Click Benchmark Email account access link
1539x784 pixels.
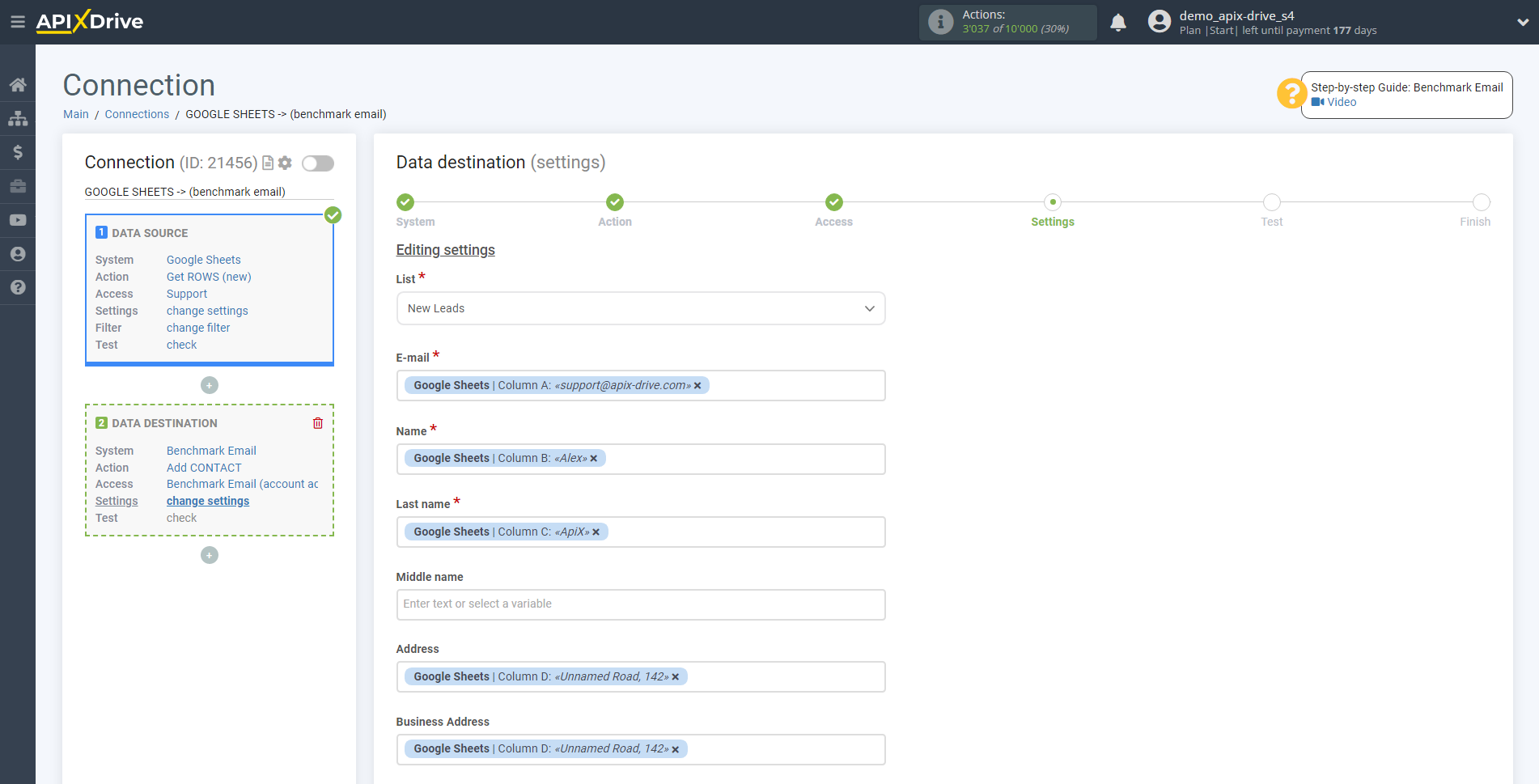point(242,484)
